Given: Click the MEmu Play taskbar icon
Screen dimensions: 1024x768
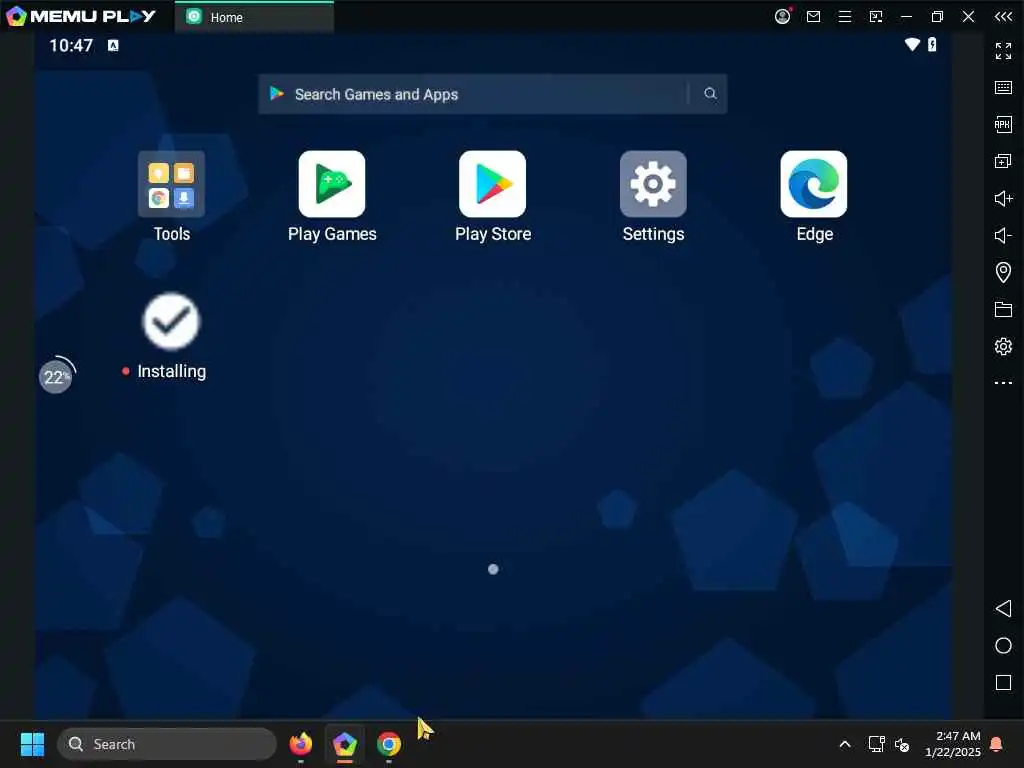Looking at the screenshot, I should click(x=345, y=744).
